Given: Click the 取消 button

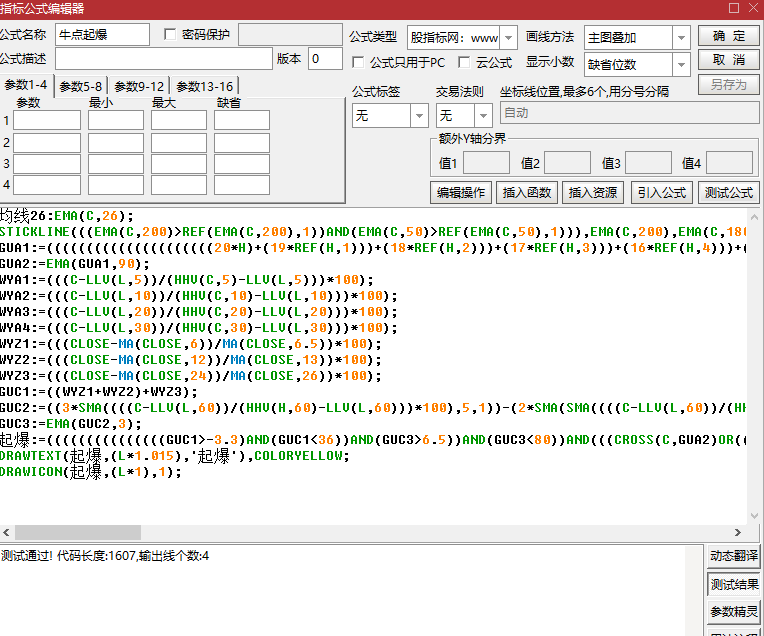Looking at the screenshot, I should coord(728,60).
